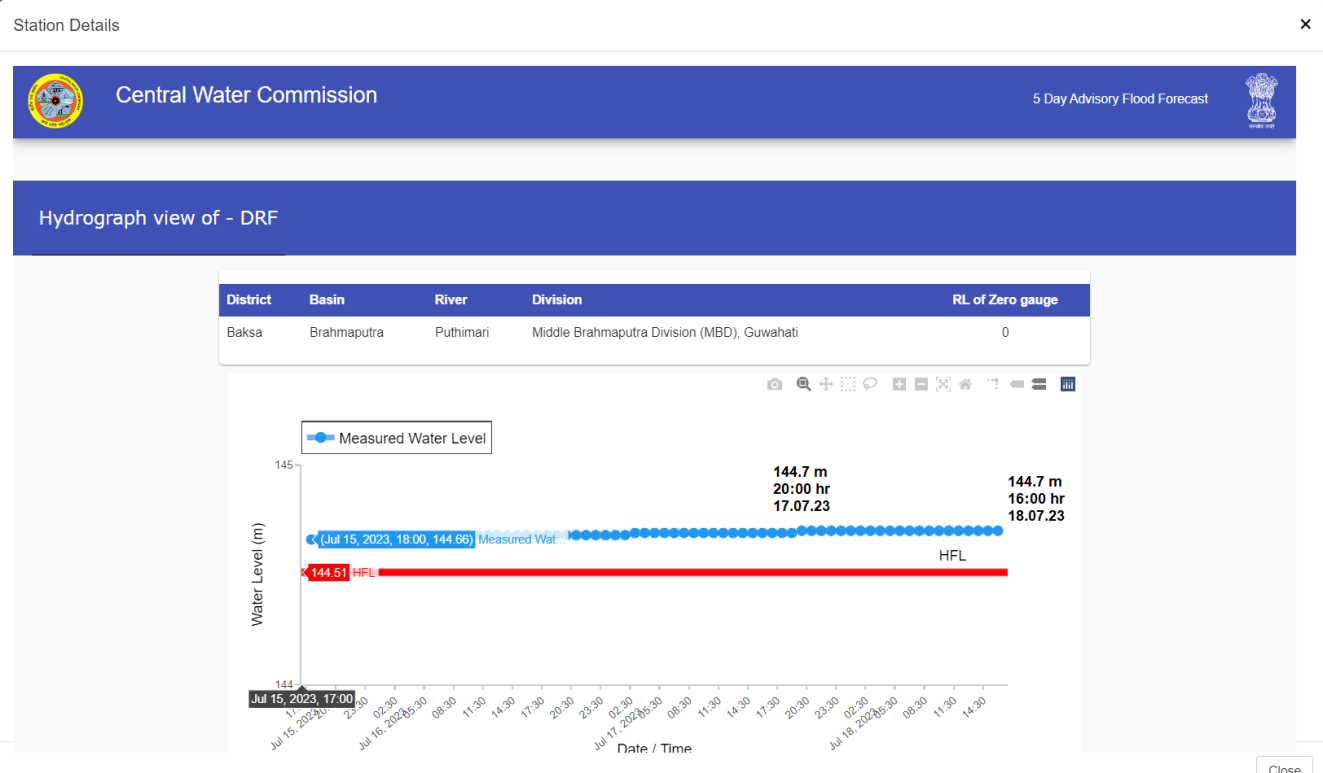Choose the Box Select tool
The height and width of the screenshot is (773, 1323).
tap(848, 384)
